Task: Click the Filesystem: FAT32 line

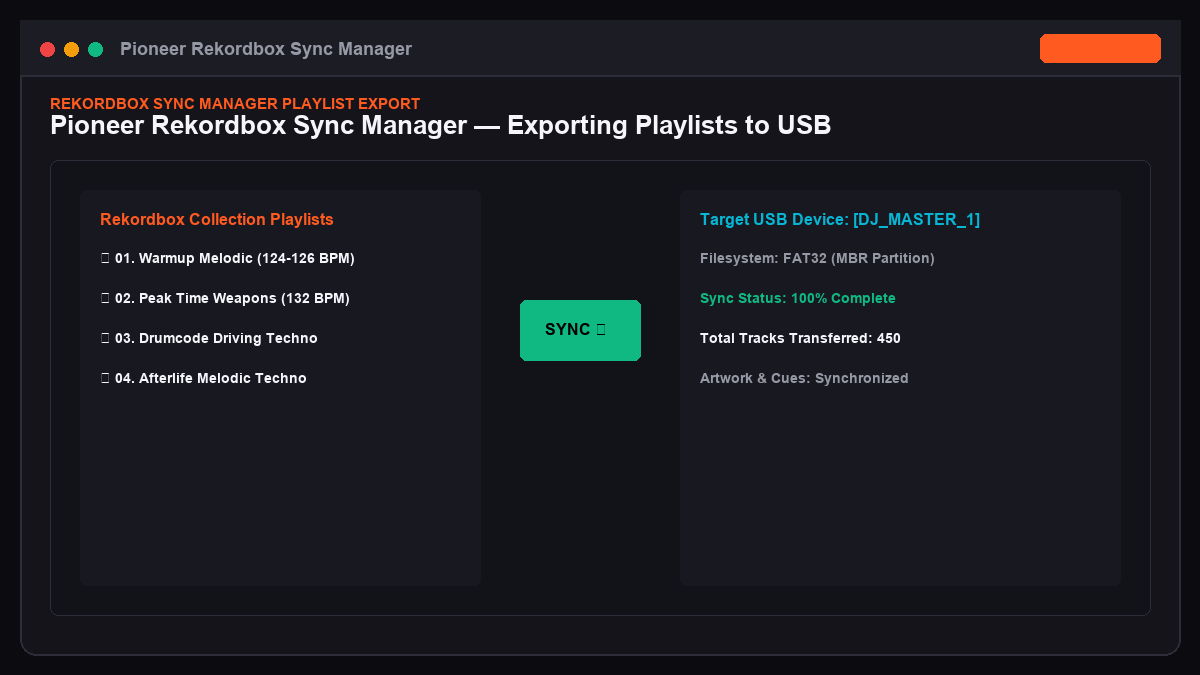Action: tap(817, 259)
